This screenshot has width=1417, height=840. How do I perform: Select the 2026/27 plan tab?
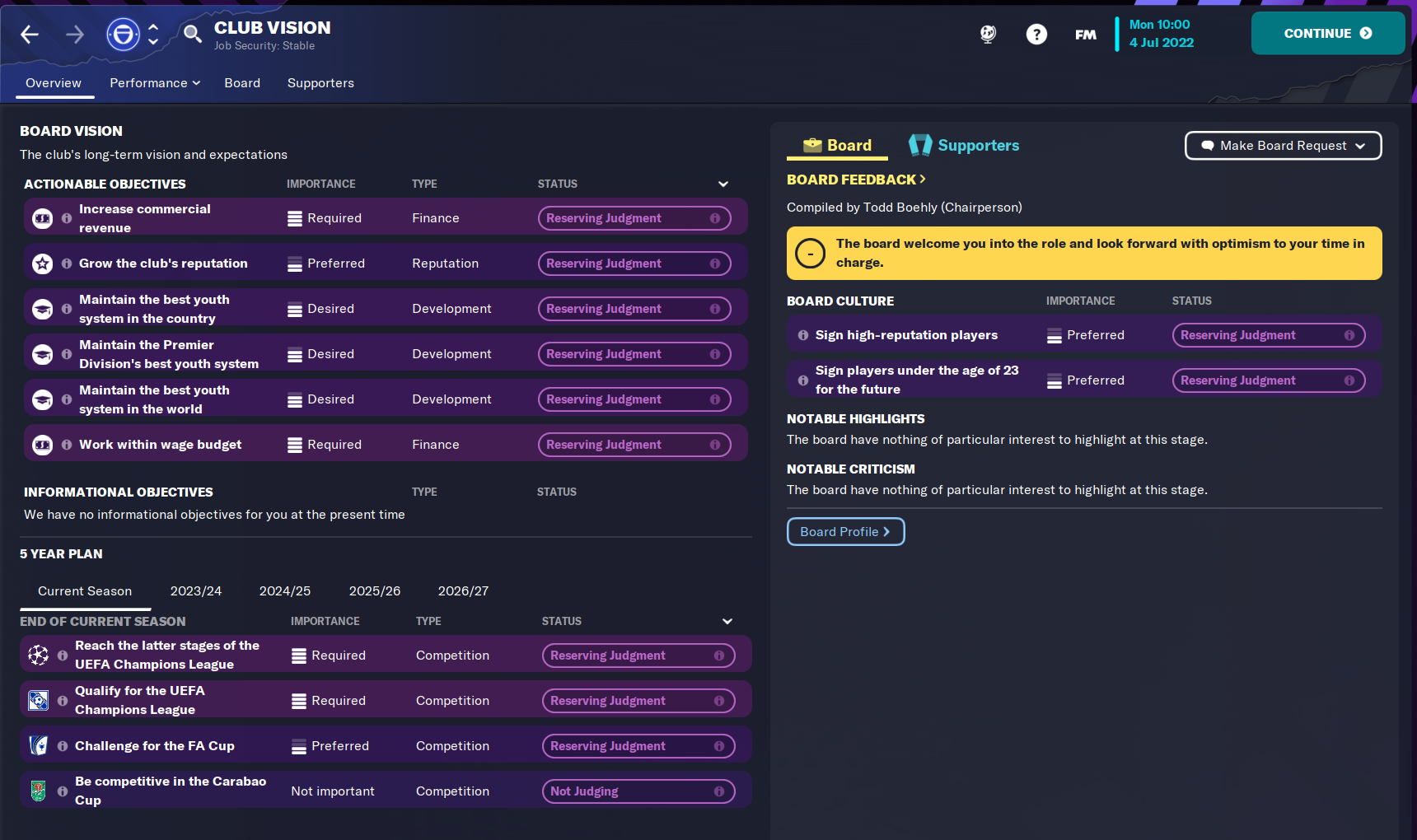(x=463, y=591)
